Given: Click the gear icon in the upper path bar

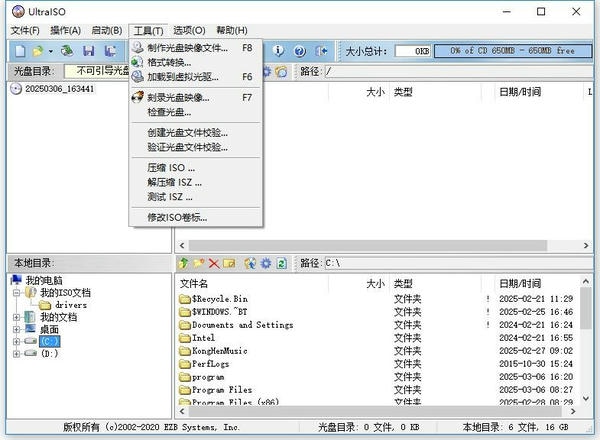Looking at the screenshot, I should coord(267,72).
